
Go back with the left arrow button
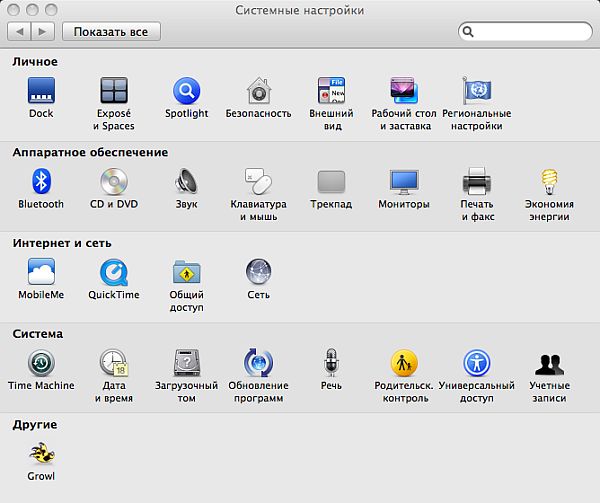click(19, 32)
